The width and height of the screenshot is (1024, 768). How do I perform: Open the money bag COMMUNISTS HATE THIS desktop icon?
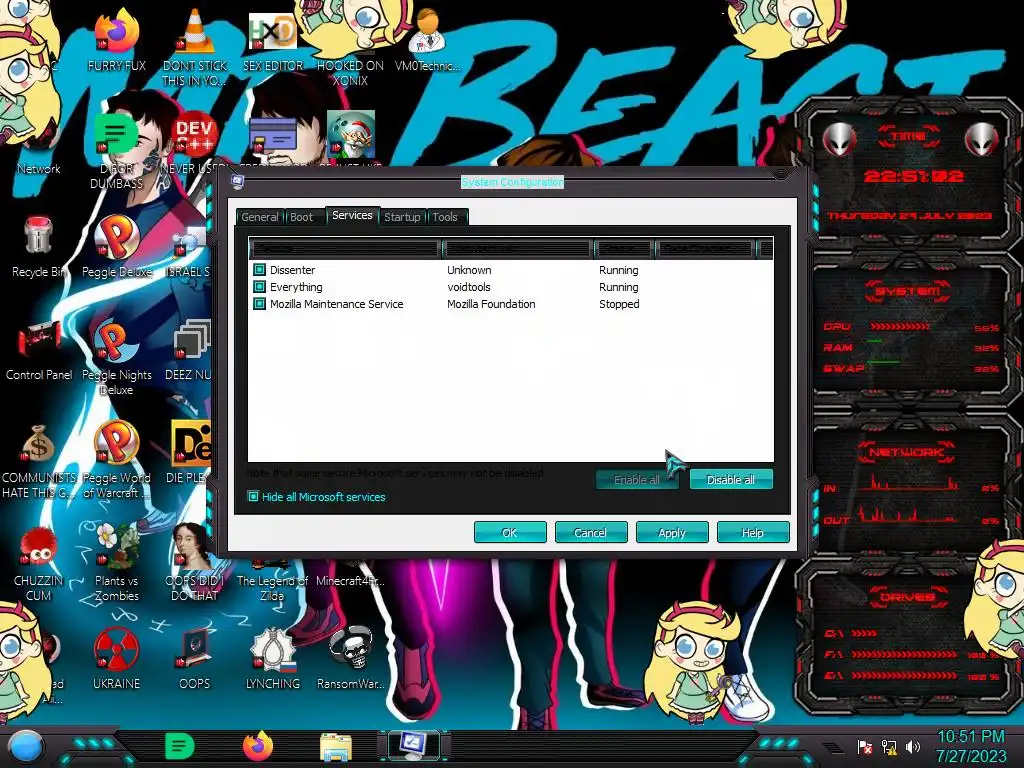[39, 462]
